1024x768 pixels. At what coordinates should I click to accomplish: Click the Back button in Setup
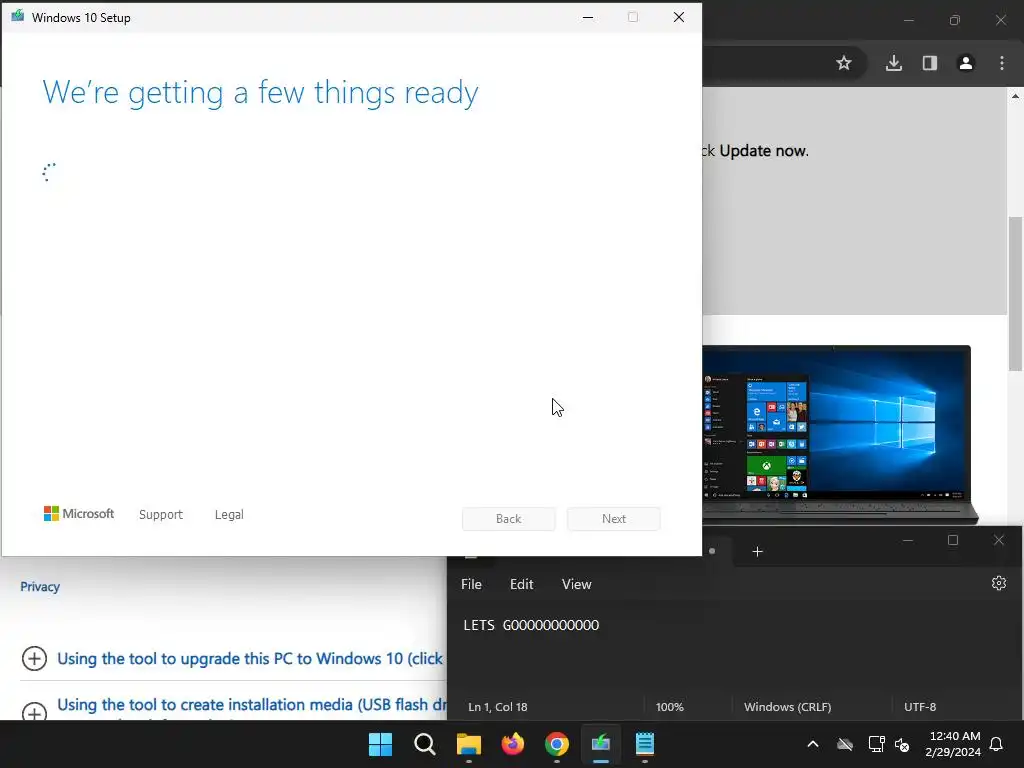tap(509, 519)
